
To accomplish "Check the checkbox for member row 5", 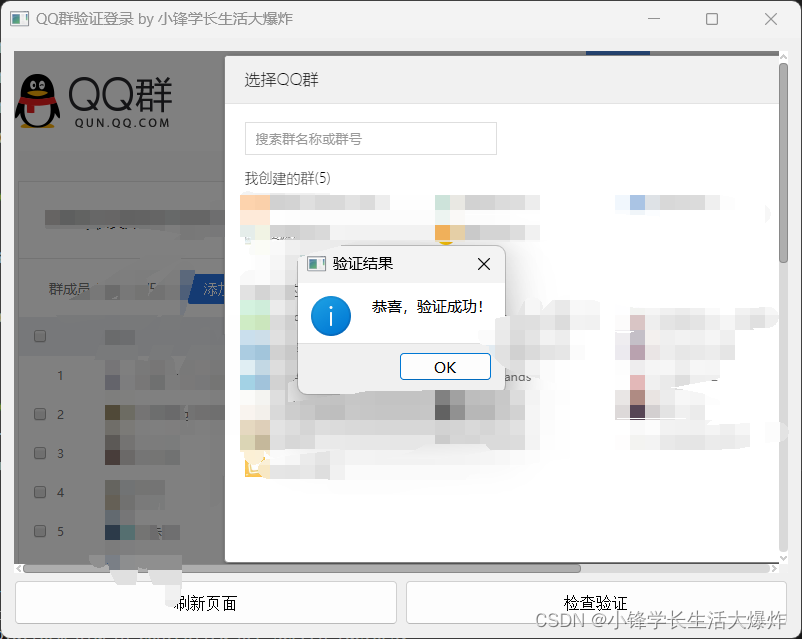I will [39, 531].
